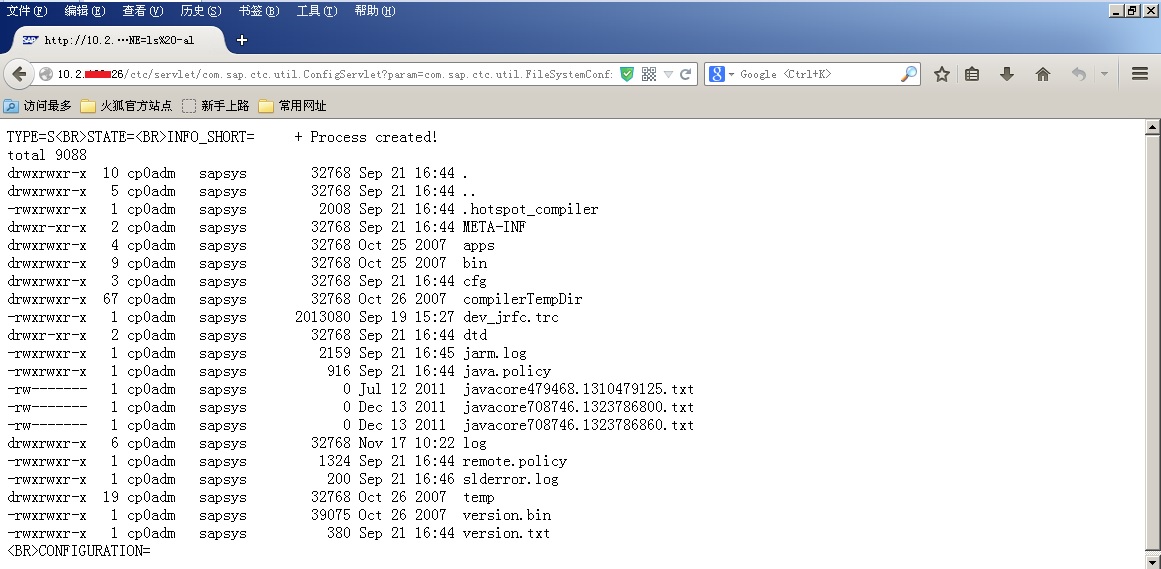Click the vertical scrollbar up arrow

(1152, 127)
